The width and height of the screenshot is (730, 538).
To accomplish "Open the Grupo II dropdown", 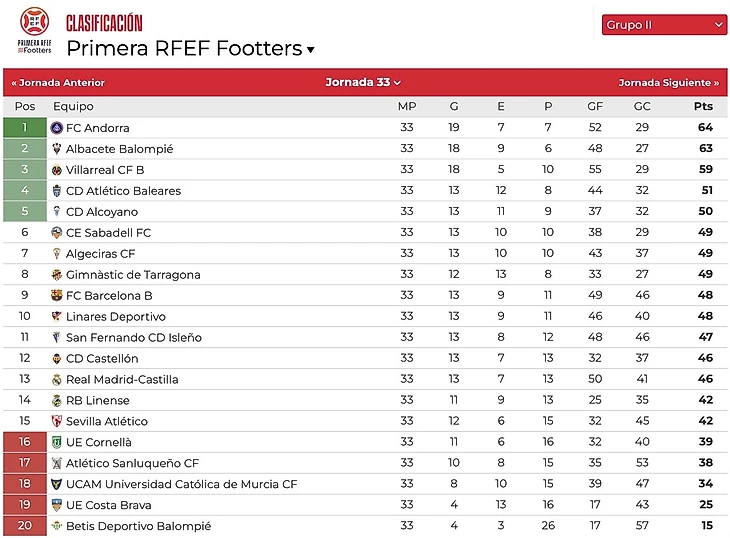I will pyautogui.click(x=664, y=25).
